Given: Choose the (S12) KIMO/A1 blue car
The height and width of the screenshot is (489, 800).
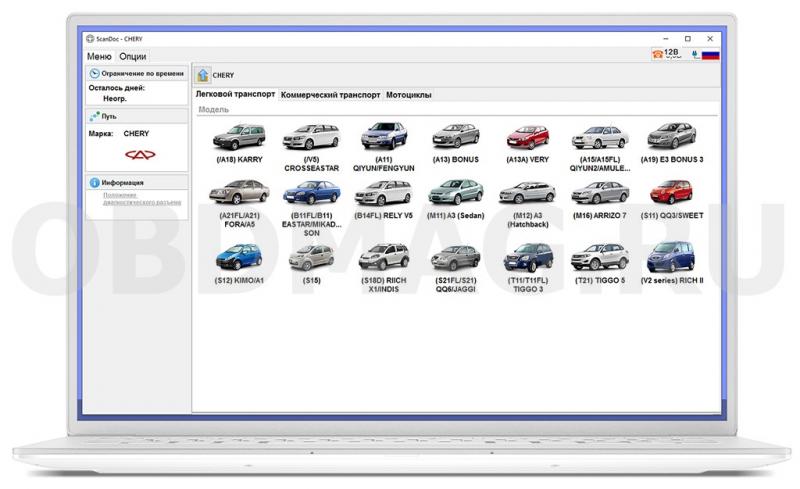Looking at the screenshot, I should point(239,263).
